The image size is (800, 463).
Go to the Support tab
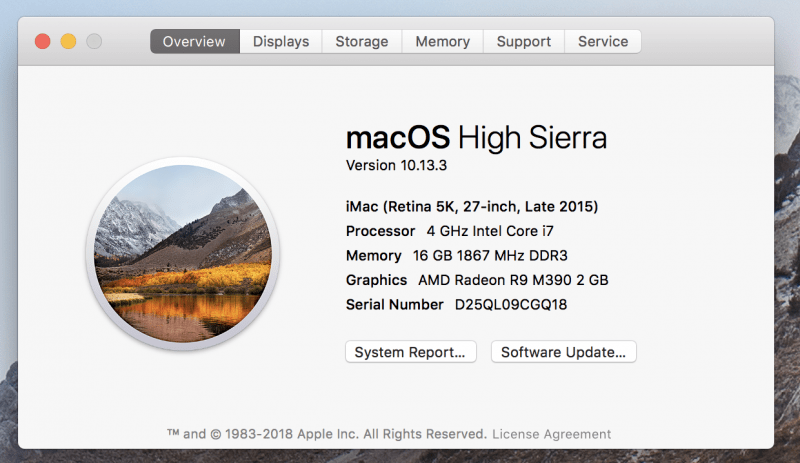(523, 41)
